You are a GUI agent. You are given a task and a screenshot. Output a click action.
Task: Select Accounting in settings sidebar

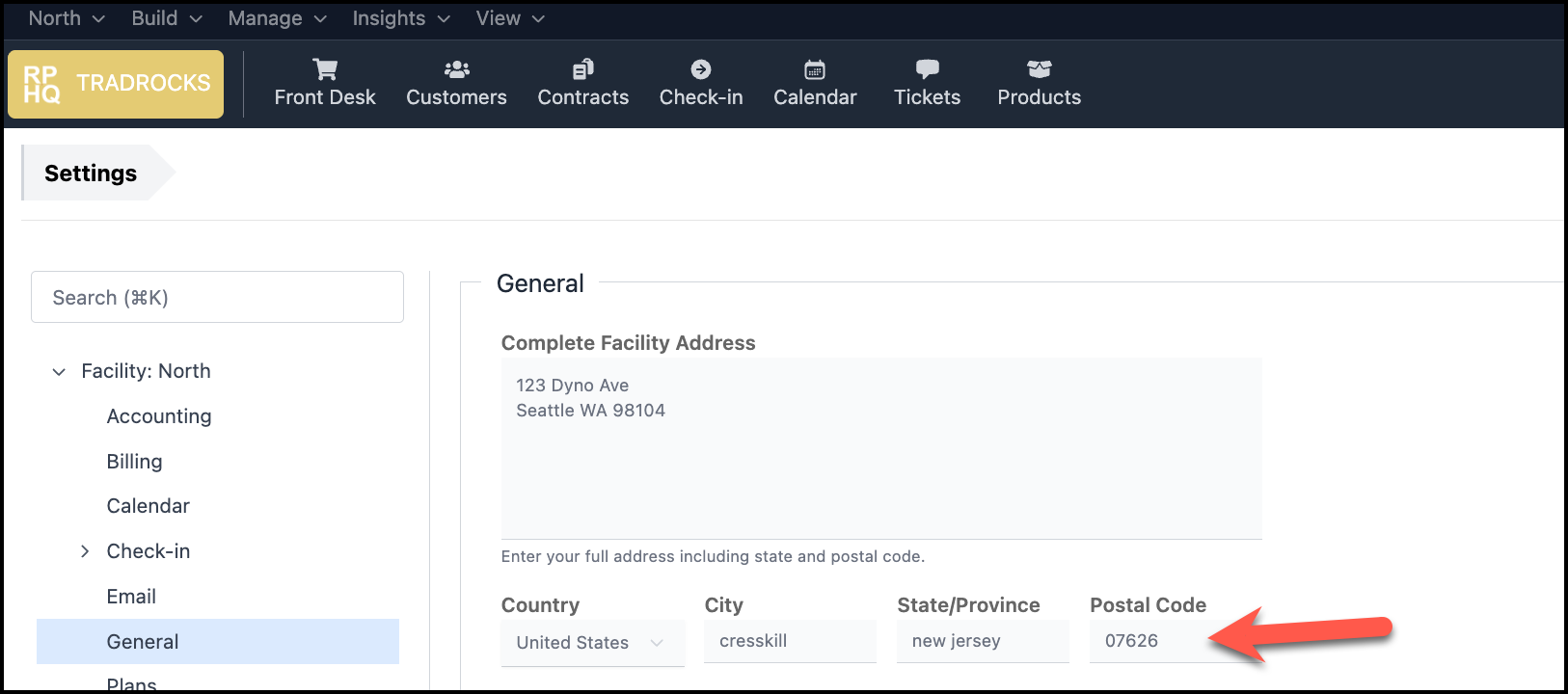click(159, 416)
